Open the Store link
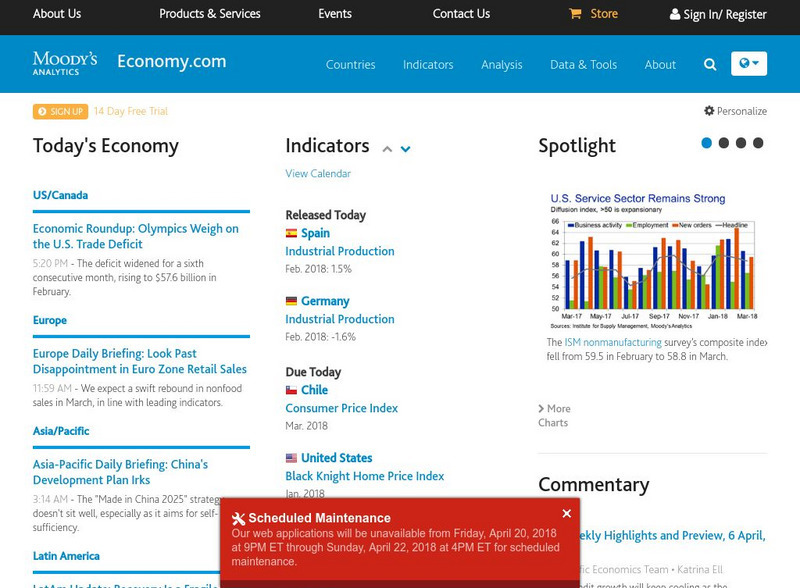800x588 pixels. click(x=604, y=14)
